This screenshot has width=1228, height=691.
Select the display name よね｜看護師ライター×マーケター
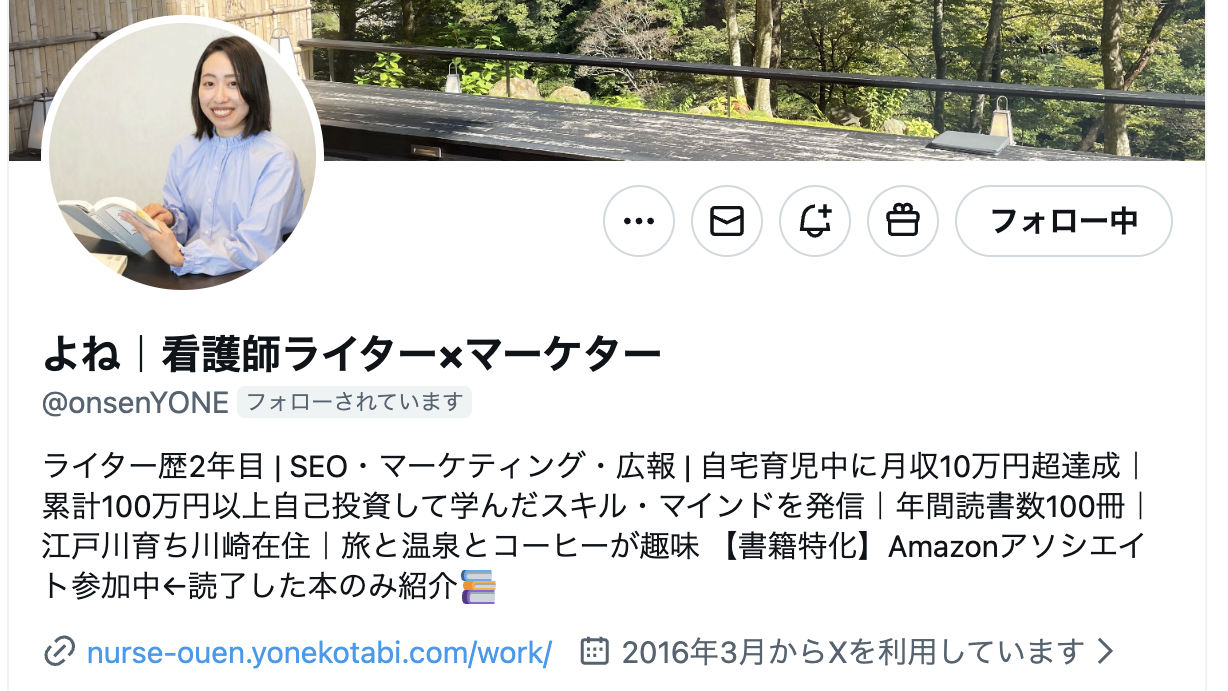tap(352, 352)
